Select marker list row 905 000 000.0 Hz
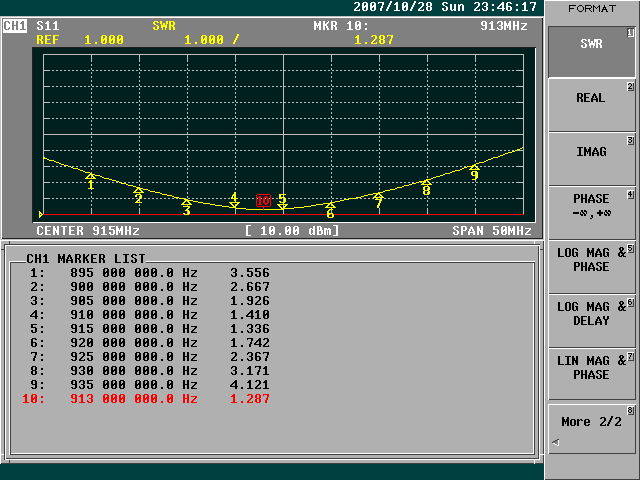640x480 pixels. coord(149,301)
